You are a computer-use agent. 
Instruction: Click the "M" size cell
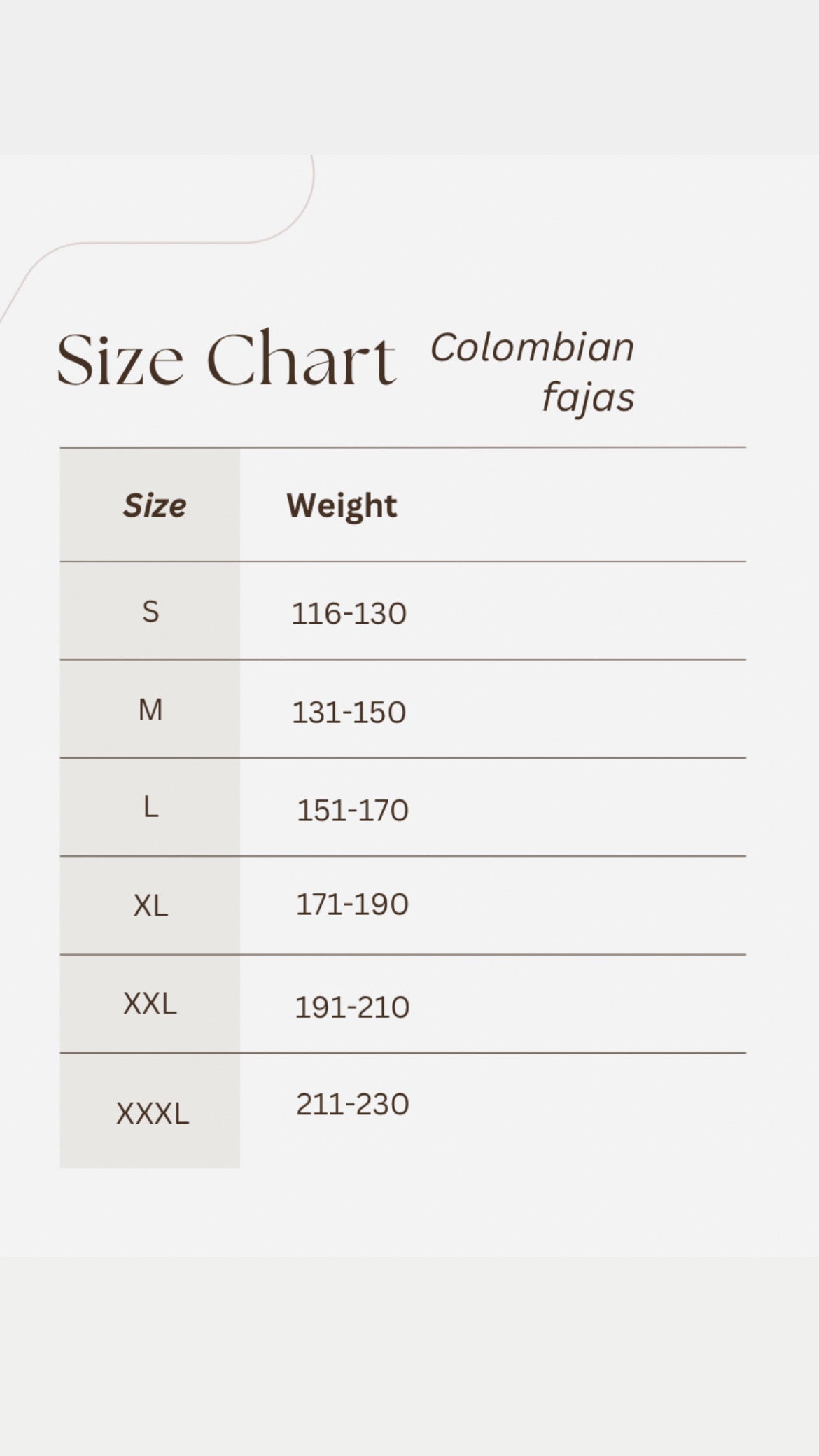[150, 710]
